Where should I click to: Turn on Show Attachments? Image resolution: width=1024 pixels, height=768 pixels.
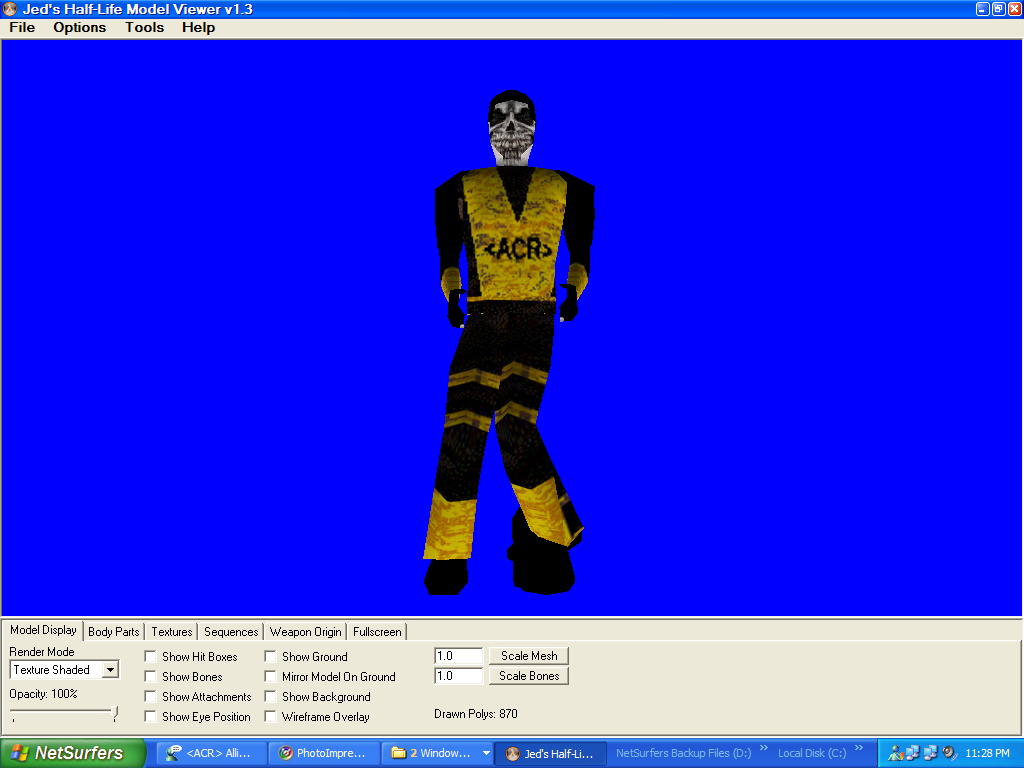(150, 697)
